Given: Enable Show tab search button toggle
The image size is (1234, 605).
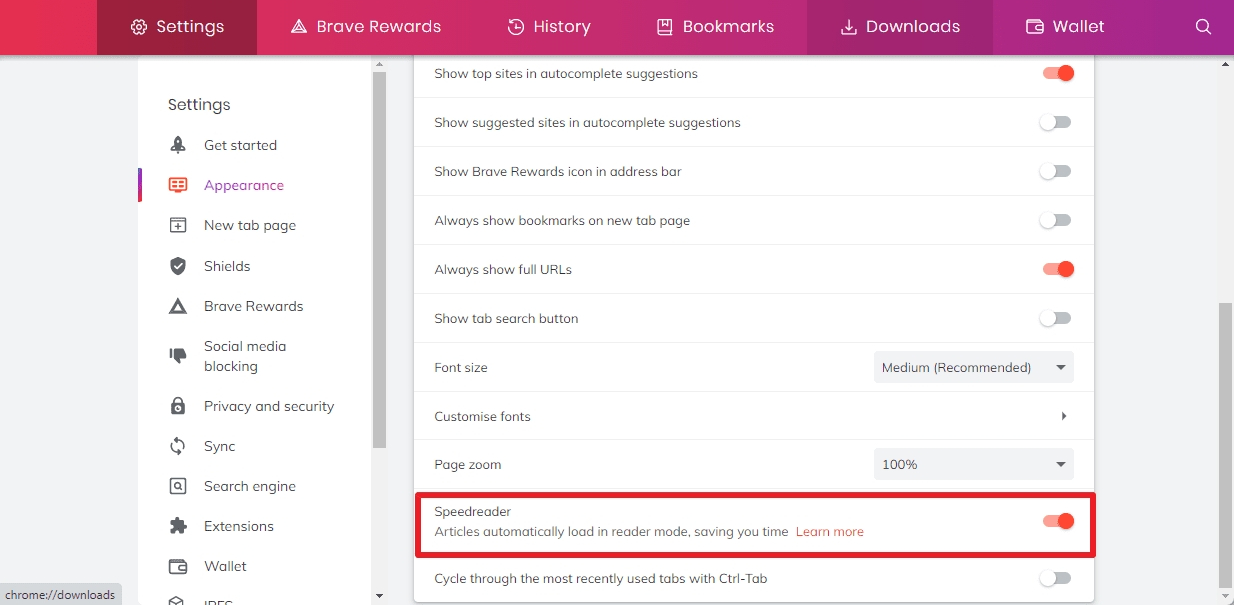Looking at the screenshot, I should click(x=1055, y=319).
